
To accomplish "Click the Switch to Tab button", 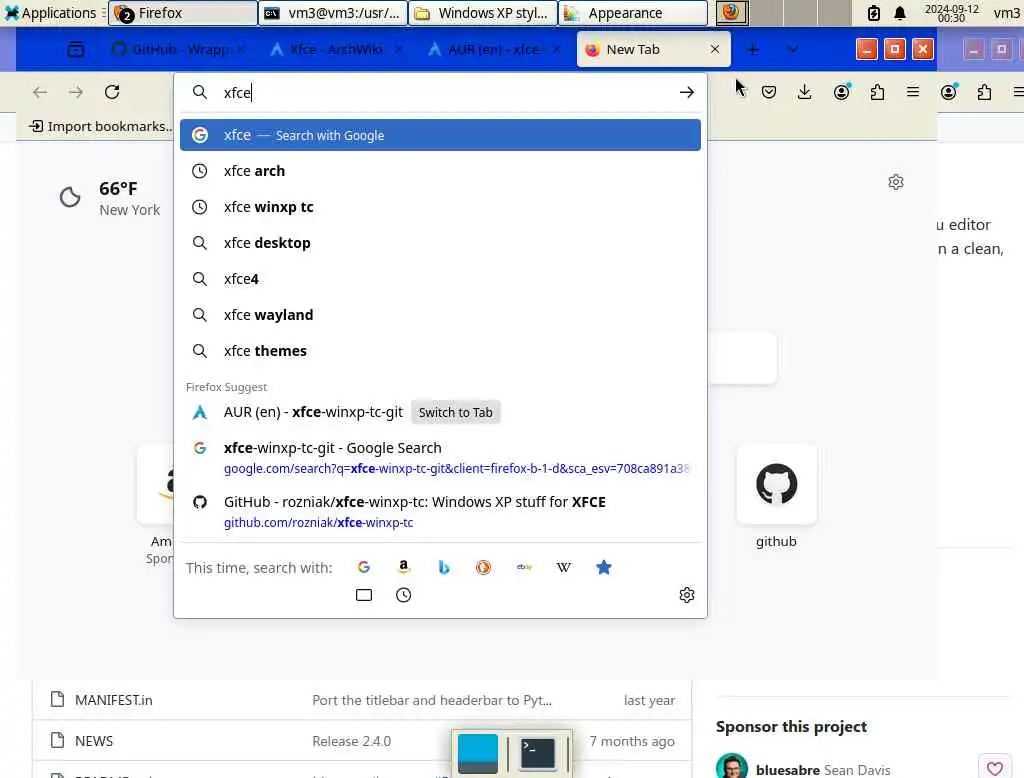I will coord(455,412).
